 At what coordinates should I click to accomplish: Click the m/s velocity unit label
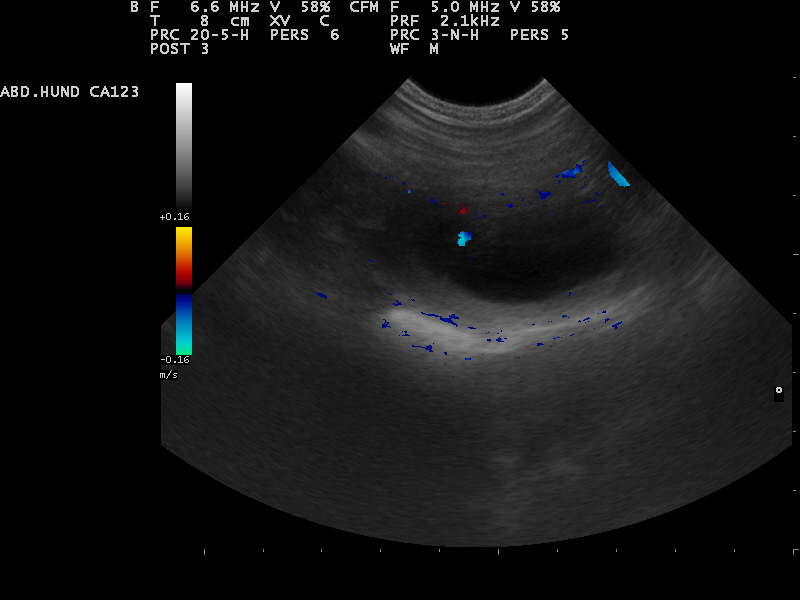(168, 374)
